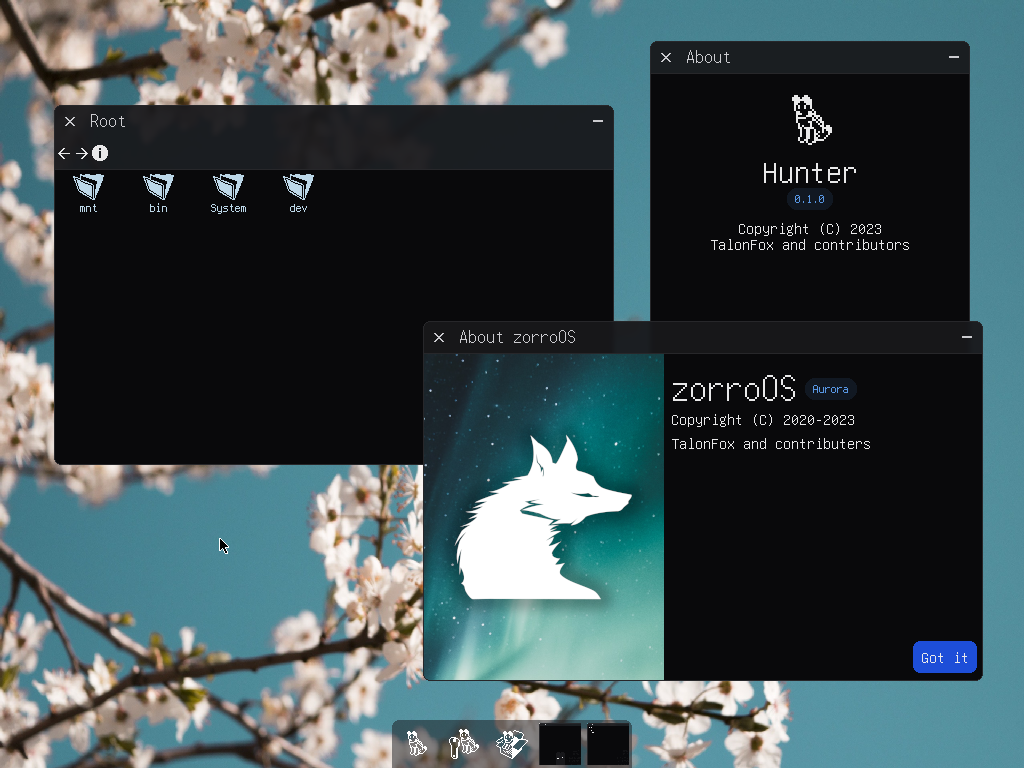Click the 'Copyright (C) 2020-2023' line
Image resolution: width=1024 pixels, height=768 pixels.
[763, 421]
